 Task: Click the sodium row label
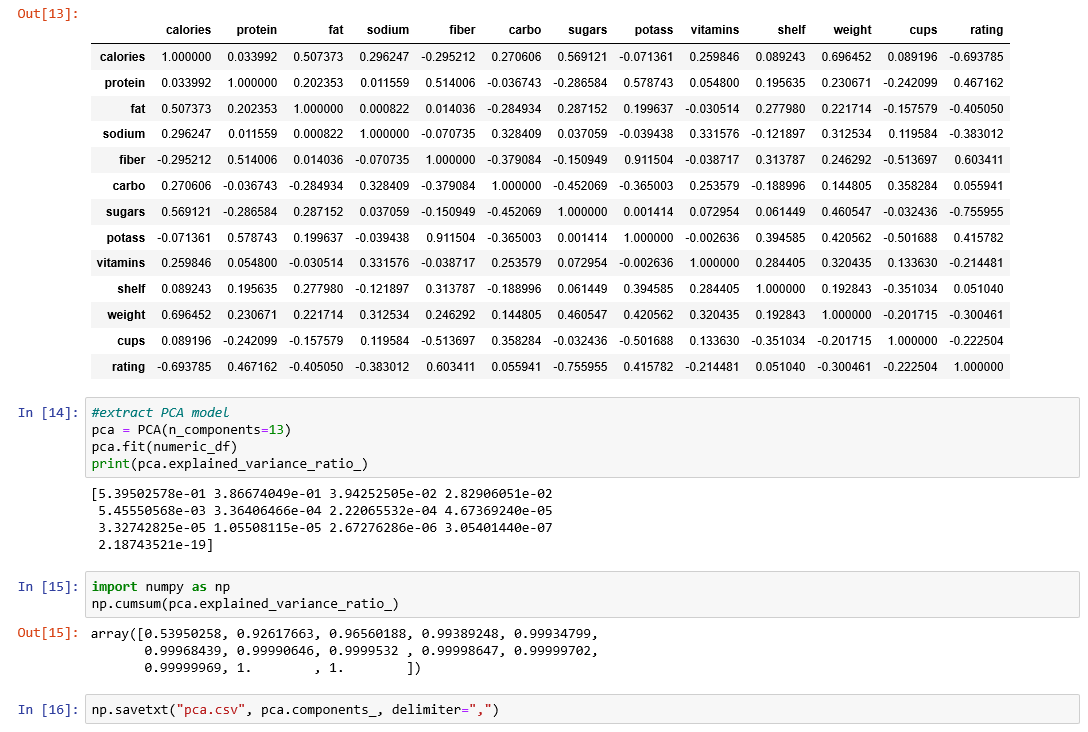(124, 134)
